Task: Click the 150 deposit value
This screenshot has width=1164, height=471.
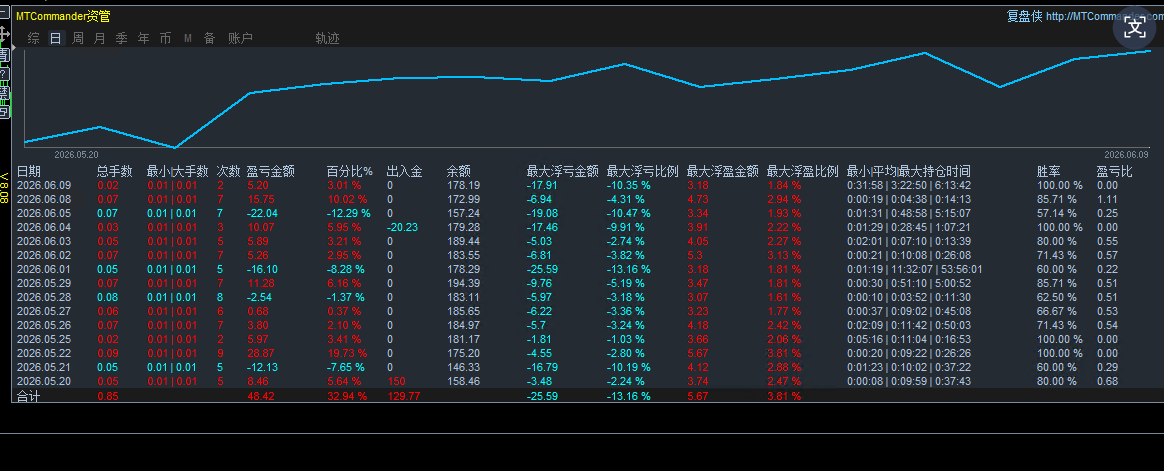Action: [396, 382]
